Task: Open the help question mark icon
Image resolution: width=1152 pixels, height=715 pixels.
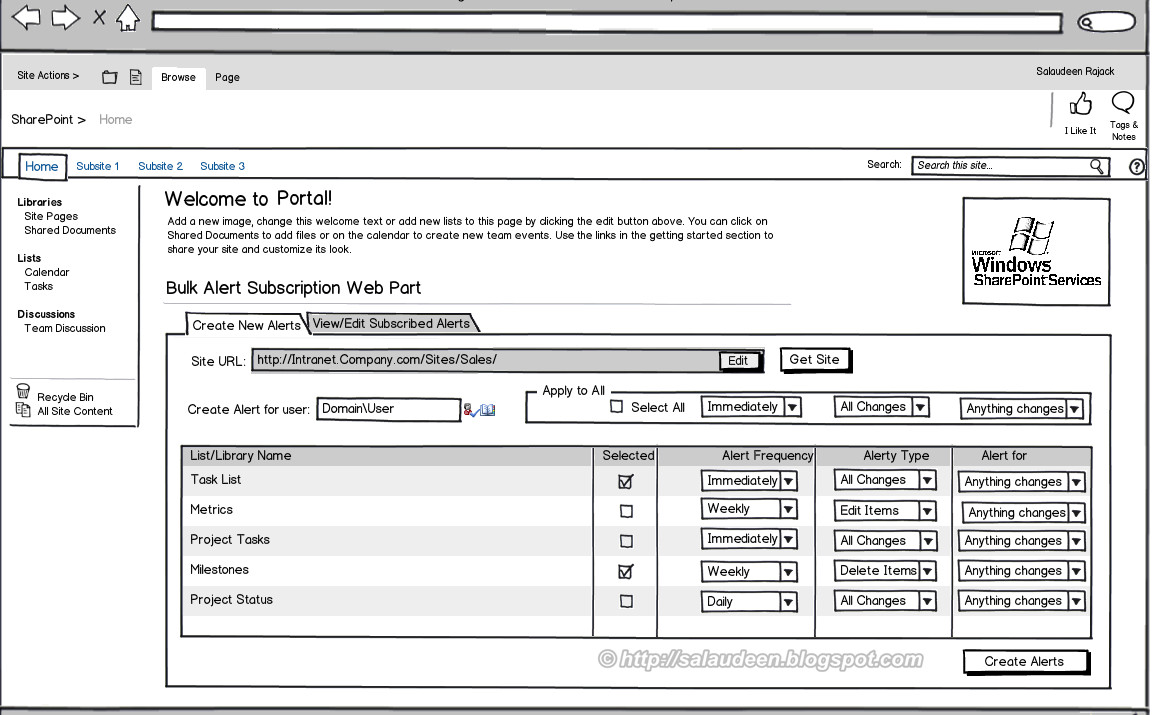Action: [1136, 165]
